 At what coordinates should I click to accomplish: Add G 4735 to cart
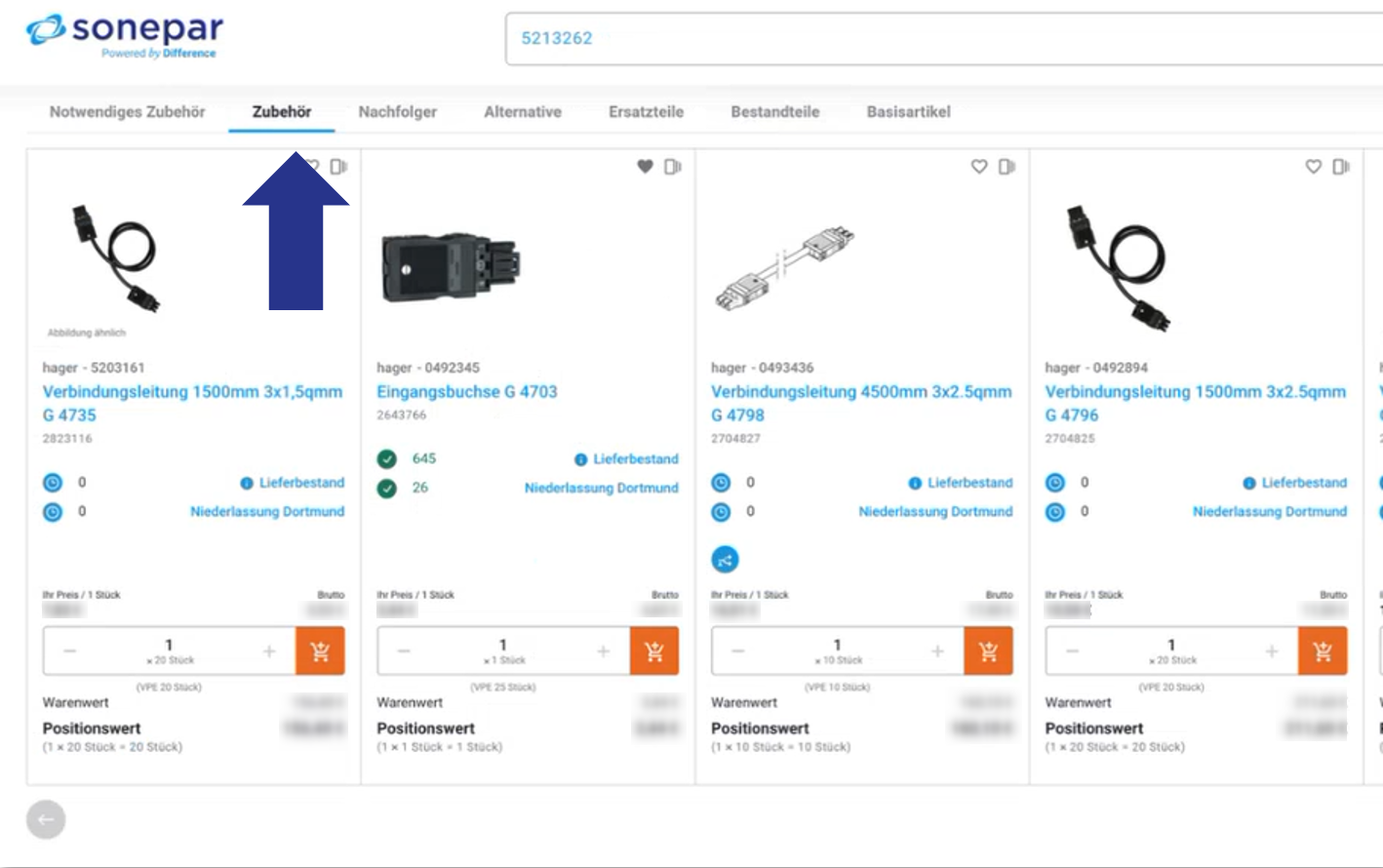pyautogui.click(x=321, y=651)
